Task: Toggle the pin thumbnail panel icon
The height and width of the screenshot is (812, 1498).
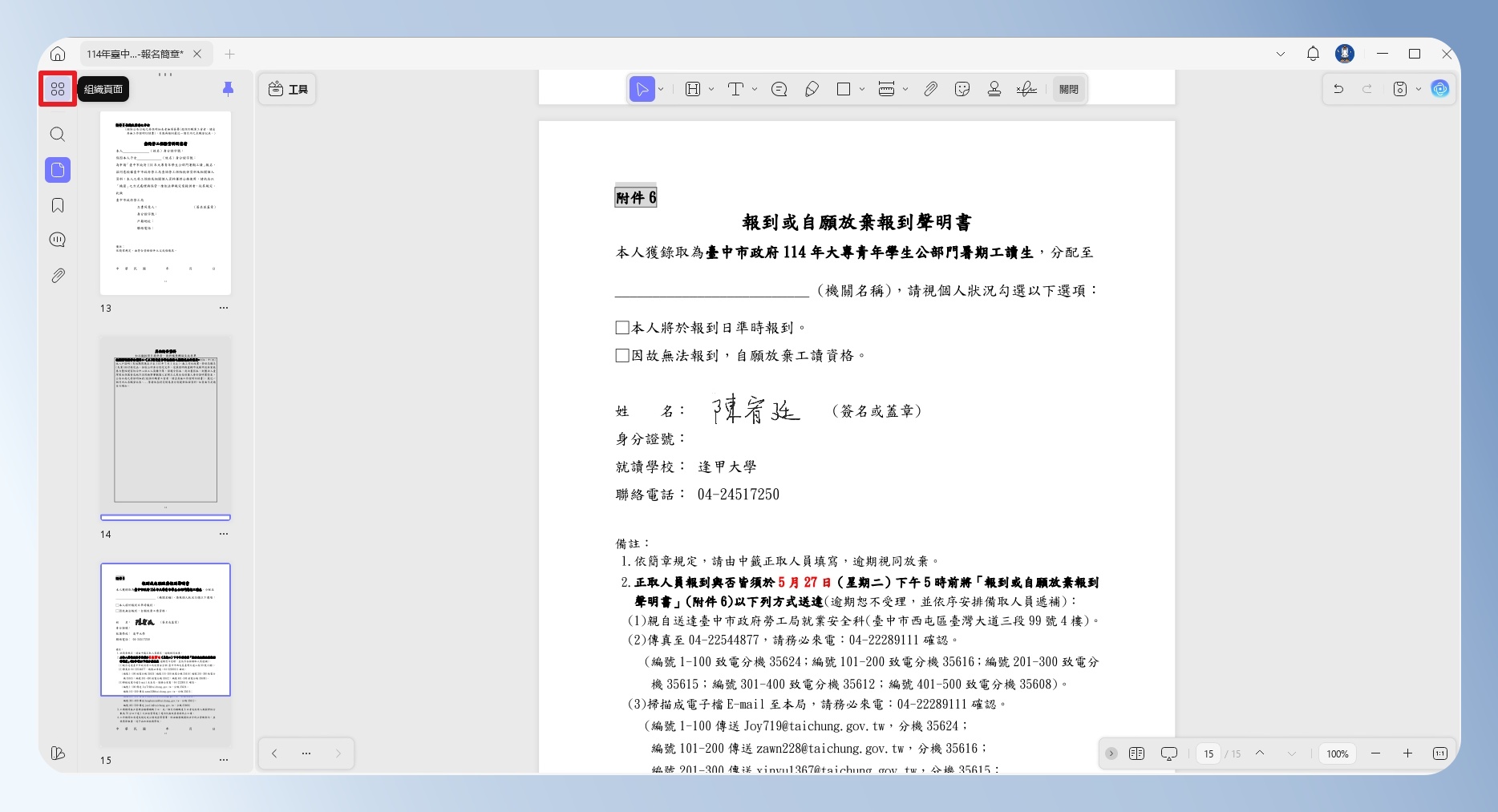Action: click(228, 89)
